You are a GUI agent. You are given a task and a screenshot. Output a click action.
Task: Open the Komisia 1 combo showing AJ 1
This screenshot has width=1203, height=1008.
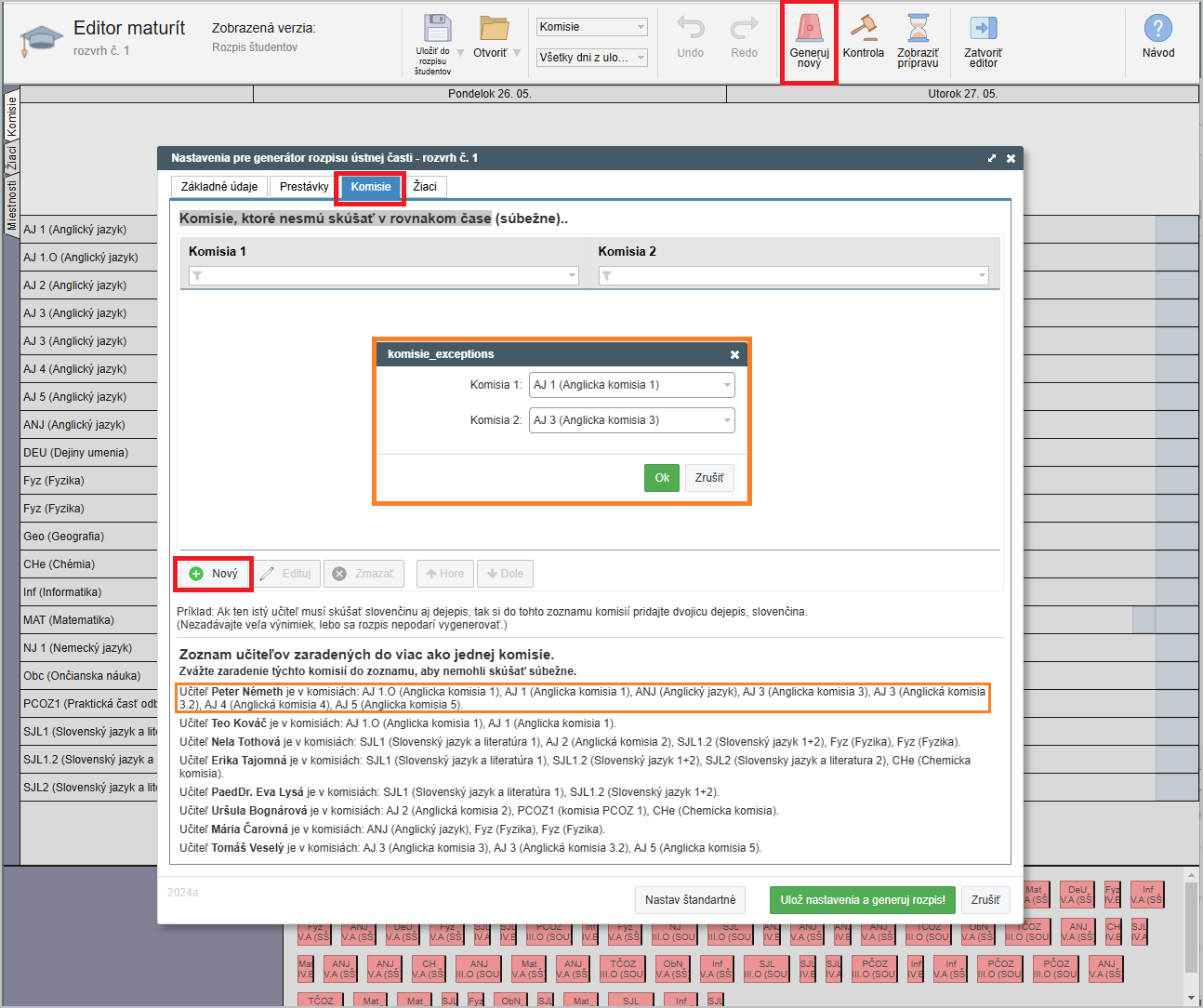tap(632, 385)
